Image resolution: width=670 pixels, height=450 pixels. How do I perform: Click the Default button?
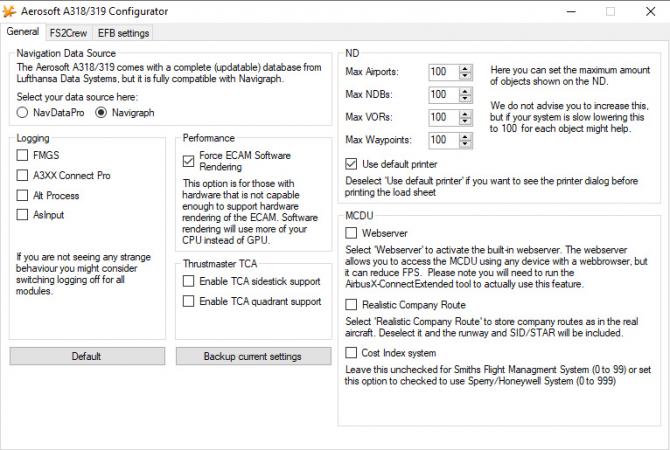(x=87, y=356)
